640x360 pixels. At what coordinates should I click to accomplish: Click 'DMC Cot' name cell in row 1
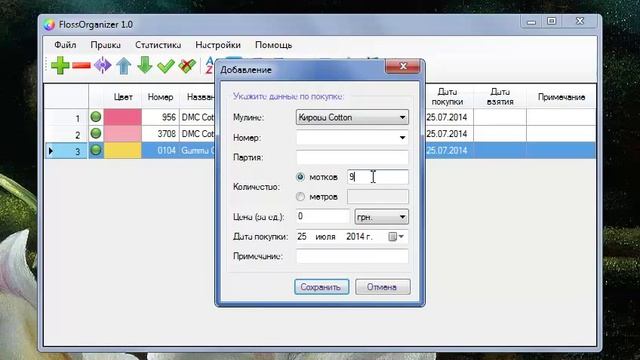198,117
